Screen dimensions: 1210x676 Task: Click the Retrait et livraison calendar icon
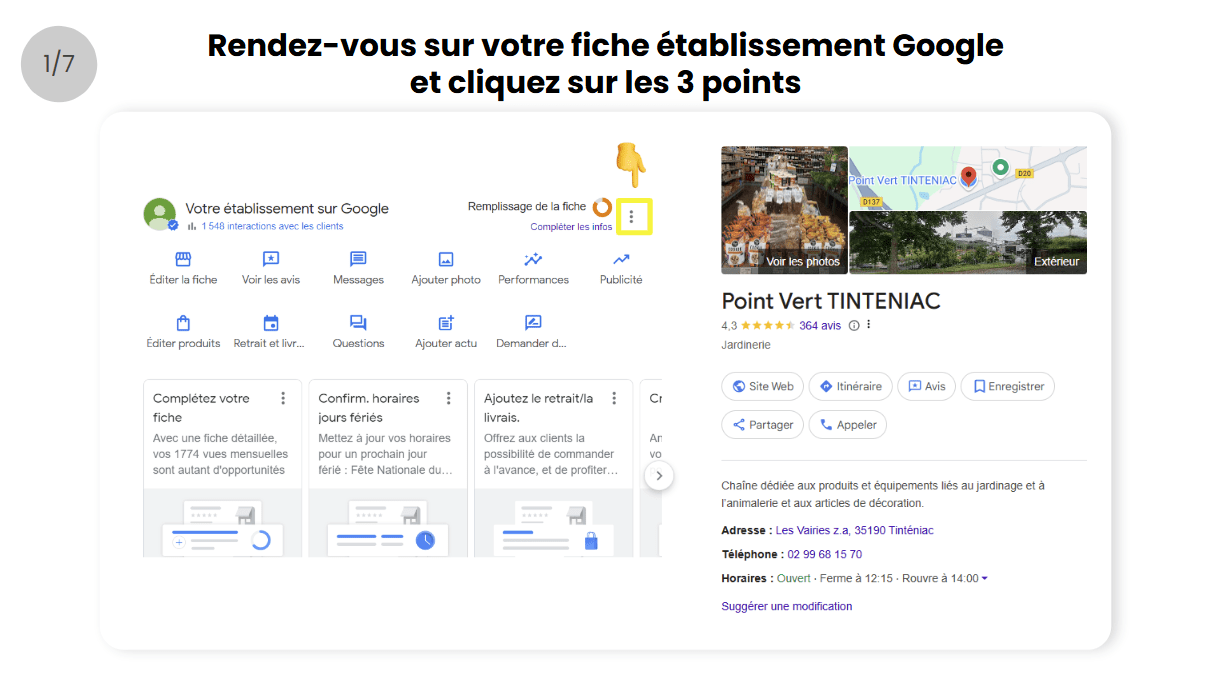click(x=271, y=323)
